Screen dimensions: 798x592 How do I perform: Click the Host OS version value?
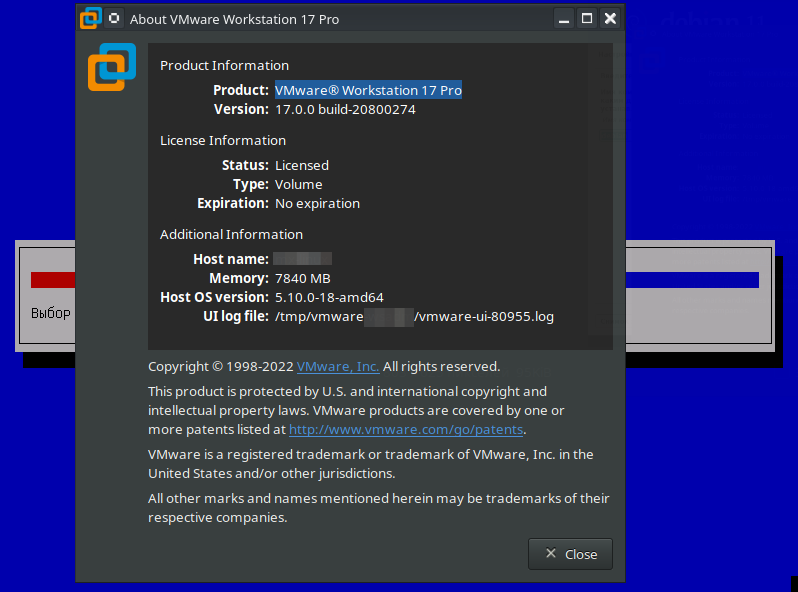329,297
